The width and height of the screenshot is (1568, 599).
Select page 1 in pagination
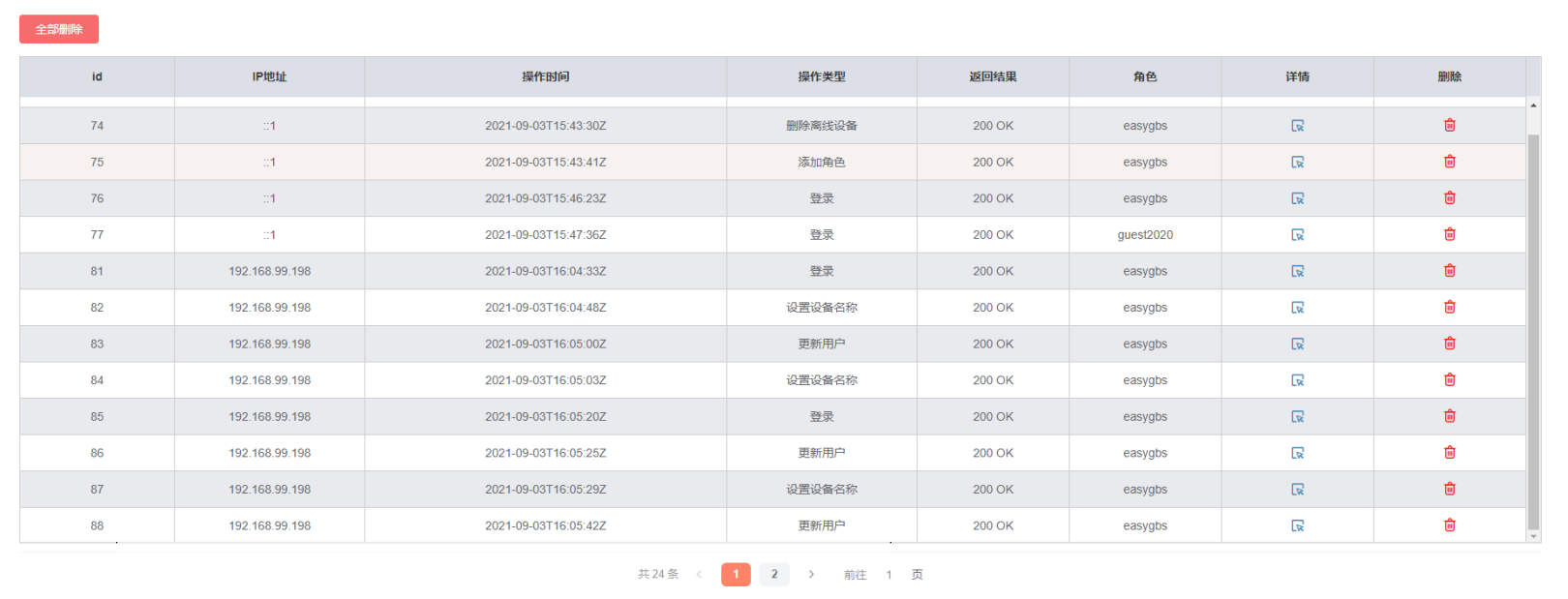pyautogui.click(x=736, y=575)
